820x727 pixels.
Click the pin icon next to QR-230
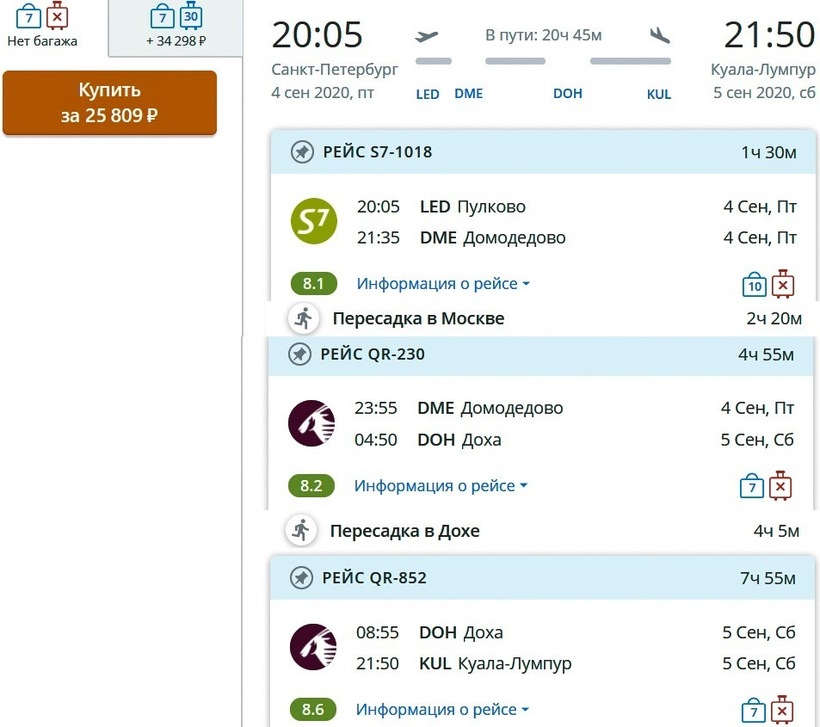(x=299, y=354)
